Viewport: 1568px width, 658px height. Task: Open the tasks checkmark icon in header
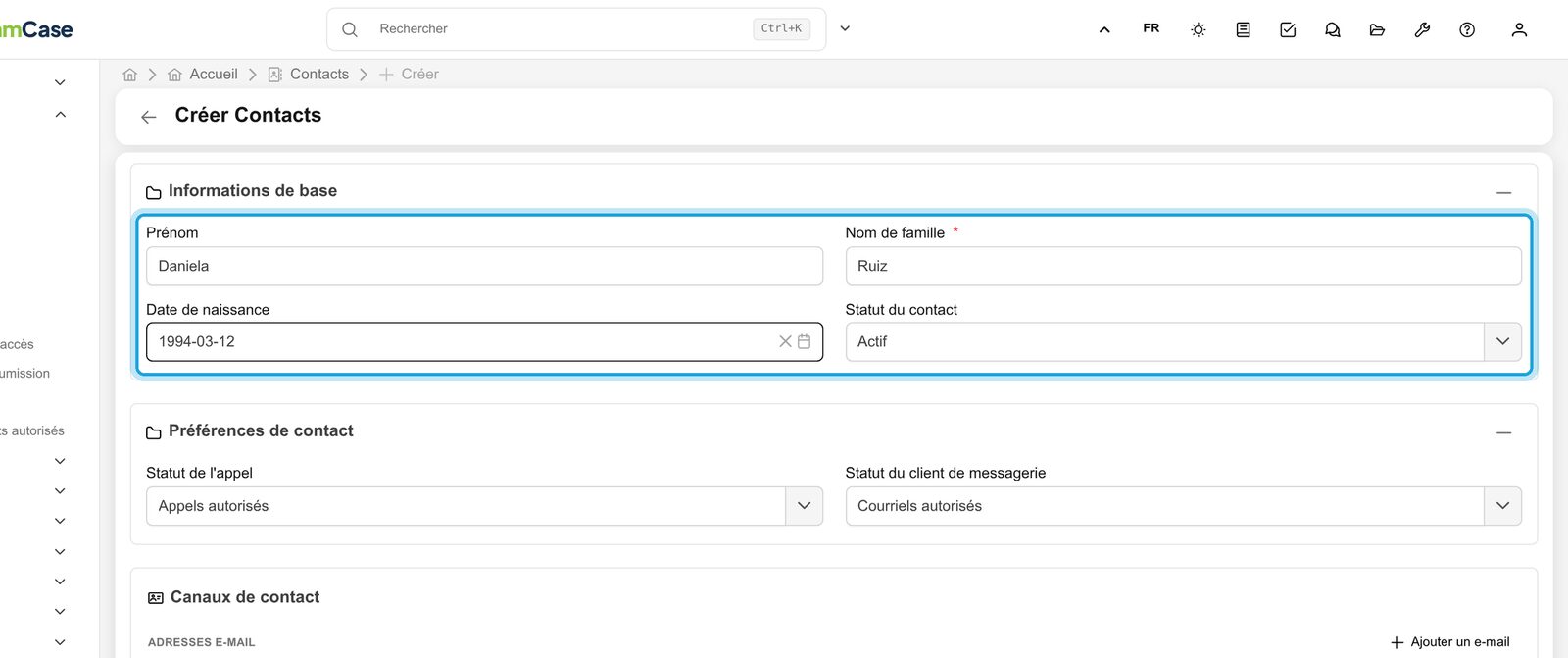coord(1288,29)
